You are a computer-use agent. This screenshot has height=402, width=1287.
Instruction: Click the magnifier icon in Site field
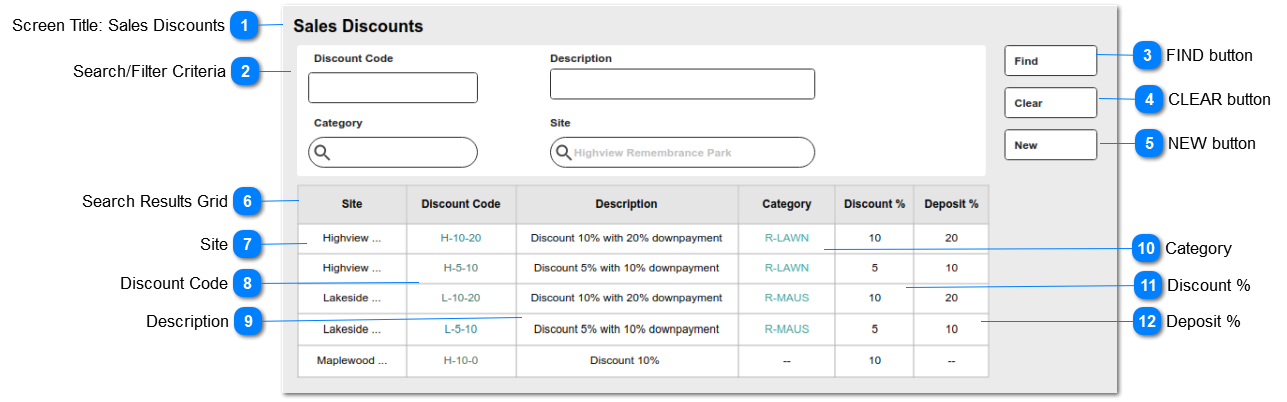tap(564, 152)
